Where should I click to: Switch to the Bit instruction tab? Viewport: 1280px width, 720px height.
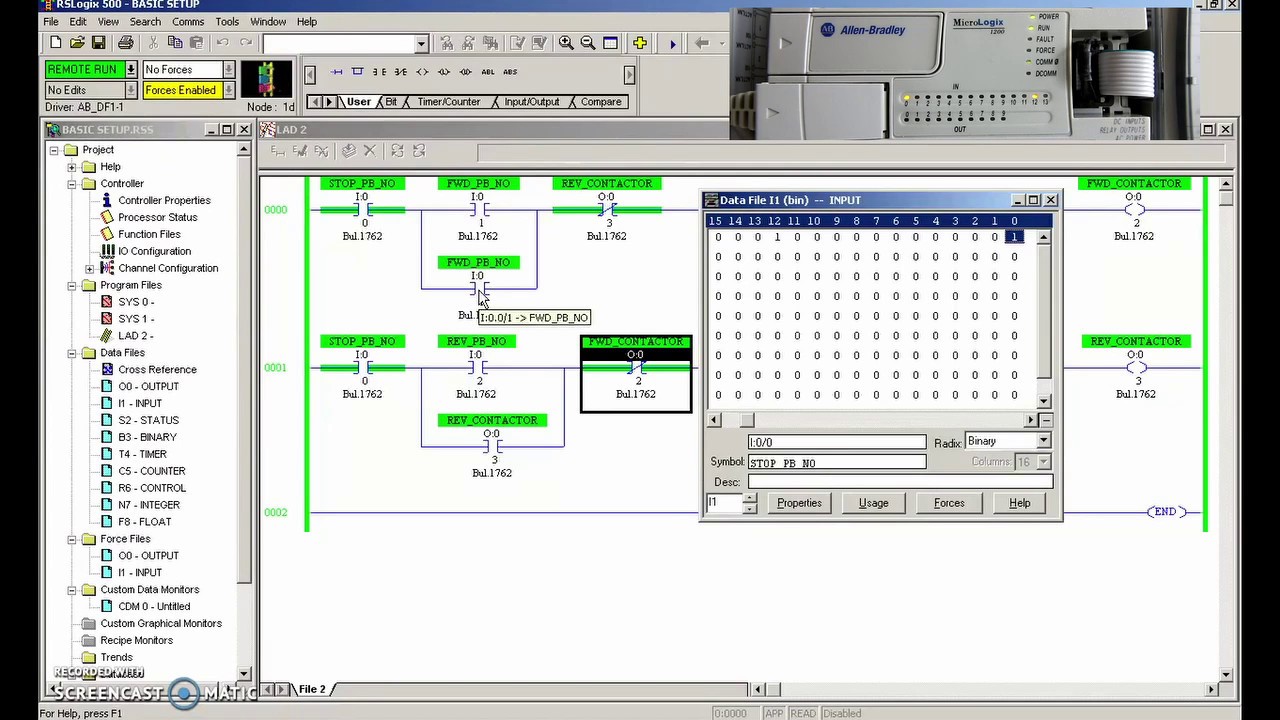[391, 102]
